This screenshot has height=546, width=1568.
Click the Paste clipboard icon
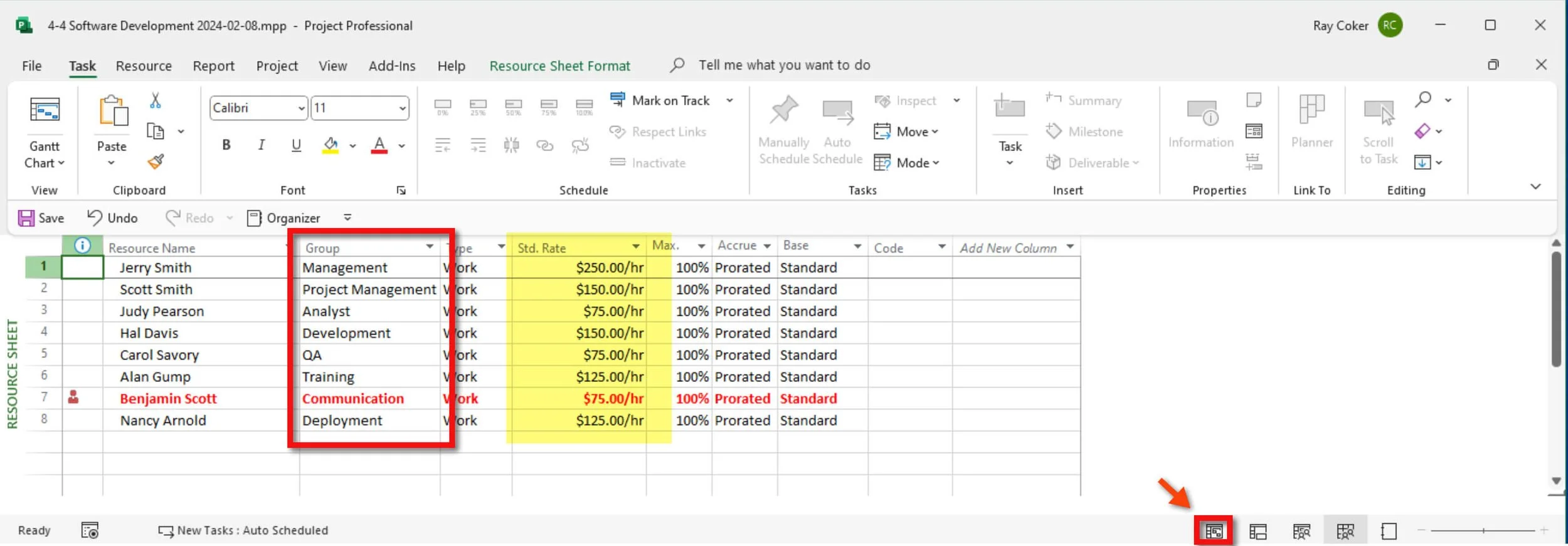pos(113,111)
